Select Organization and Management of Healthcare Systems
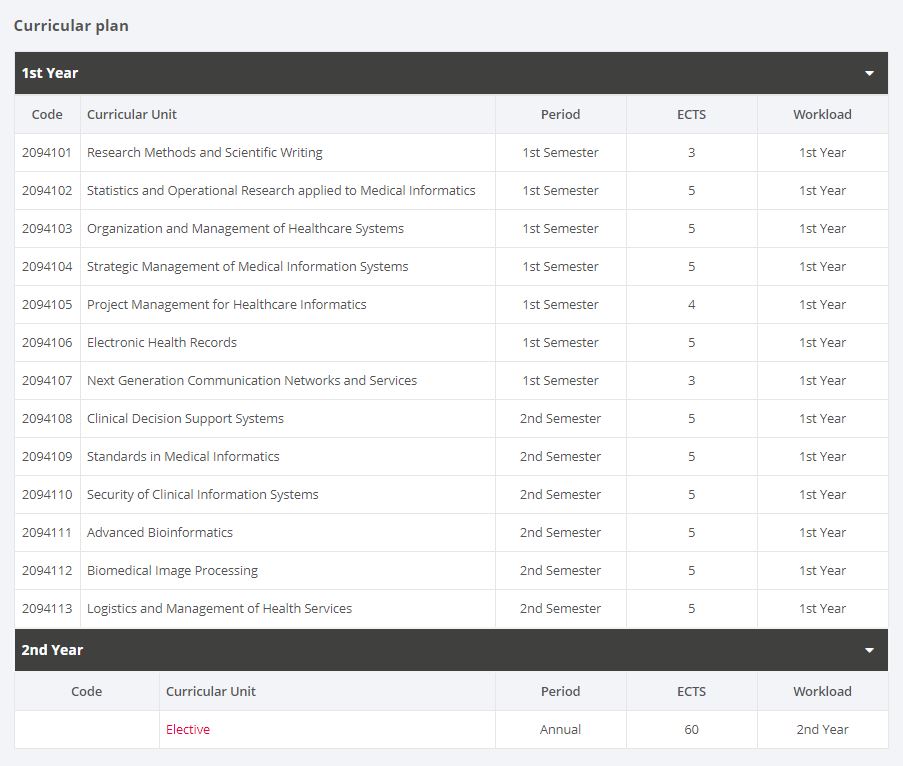The height and width of the screenshot is (766, 903). 245,229
